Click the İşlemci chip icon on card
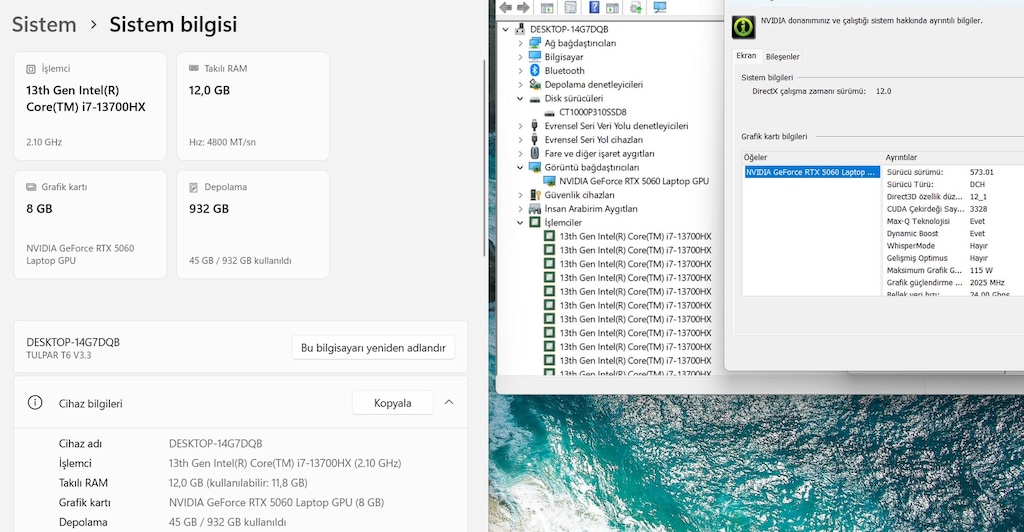Viewport: 1024px width, 532px height. click(x=31, y=69)
